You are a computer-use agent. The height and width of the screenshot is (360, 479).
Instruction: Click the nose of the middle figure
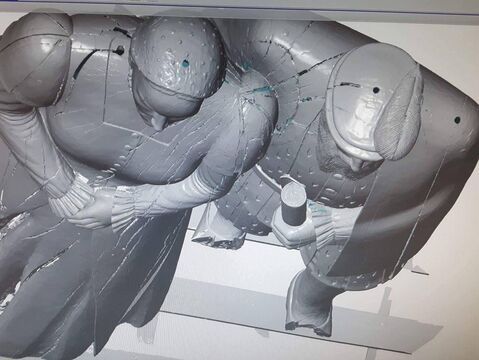(158, 122)
